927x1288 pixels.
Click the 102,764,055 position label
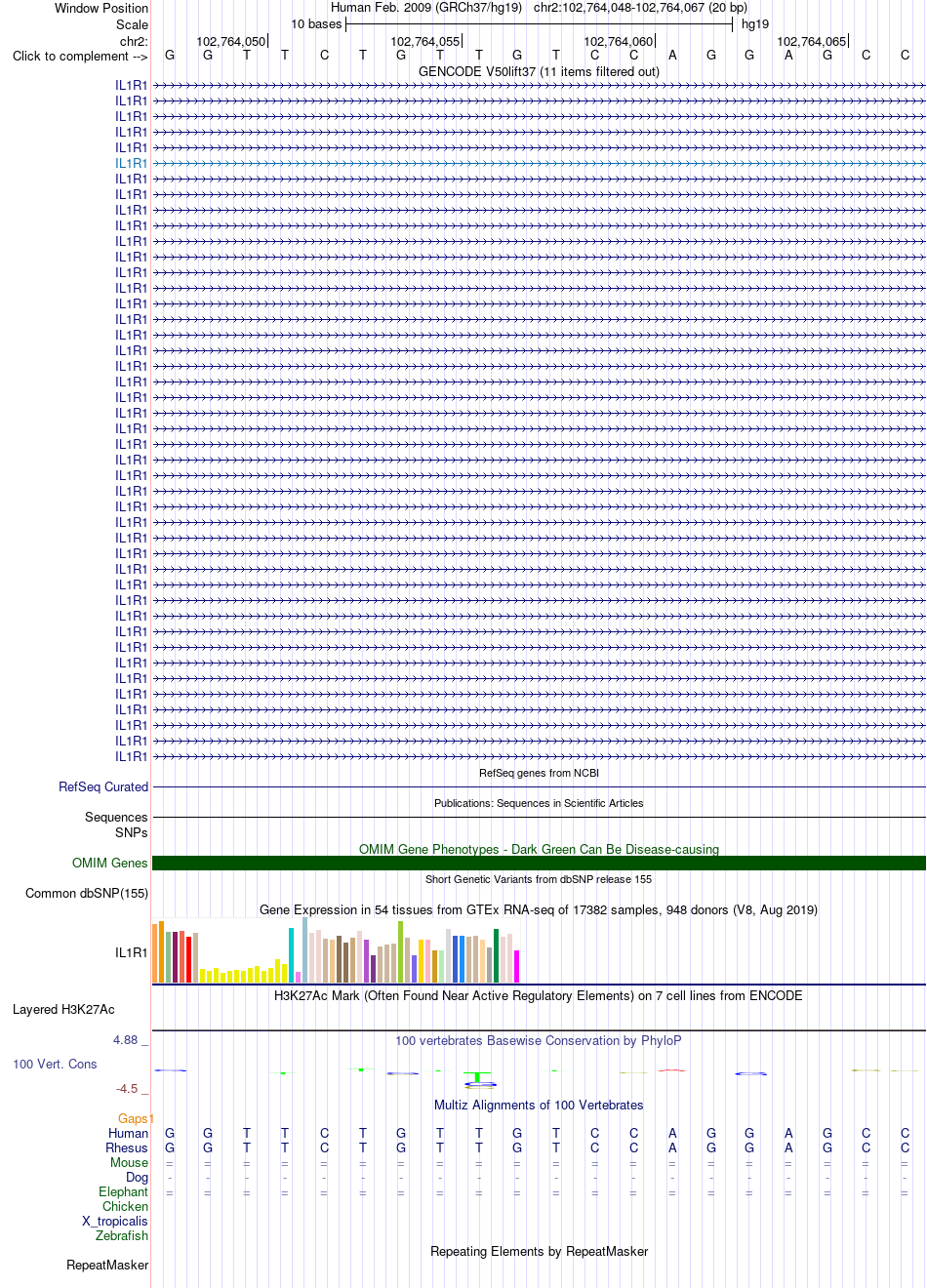[424, 42]
